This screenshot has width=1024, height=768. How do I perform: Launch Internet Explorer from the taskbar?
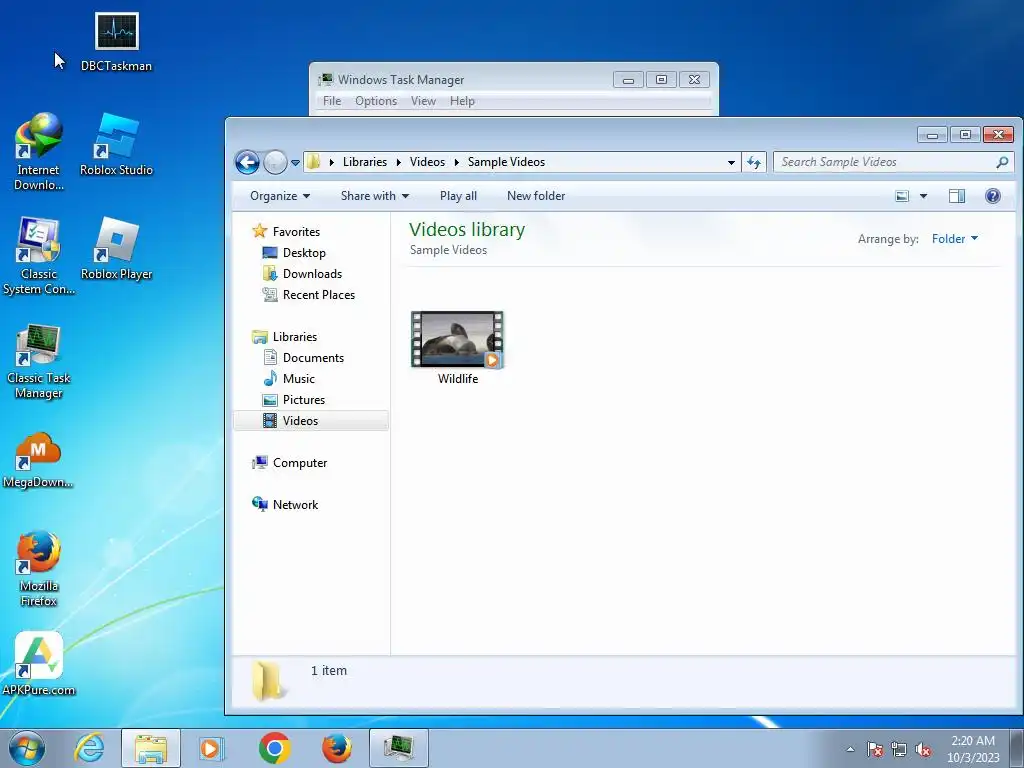89,748
